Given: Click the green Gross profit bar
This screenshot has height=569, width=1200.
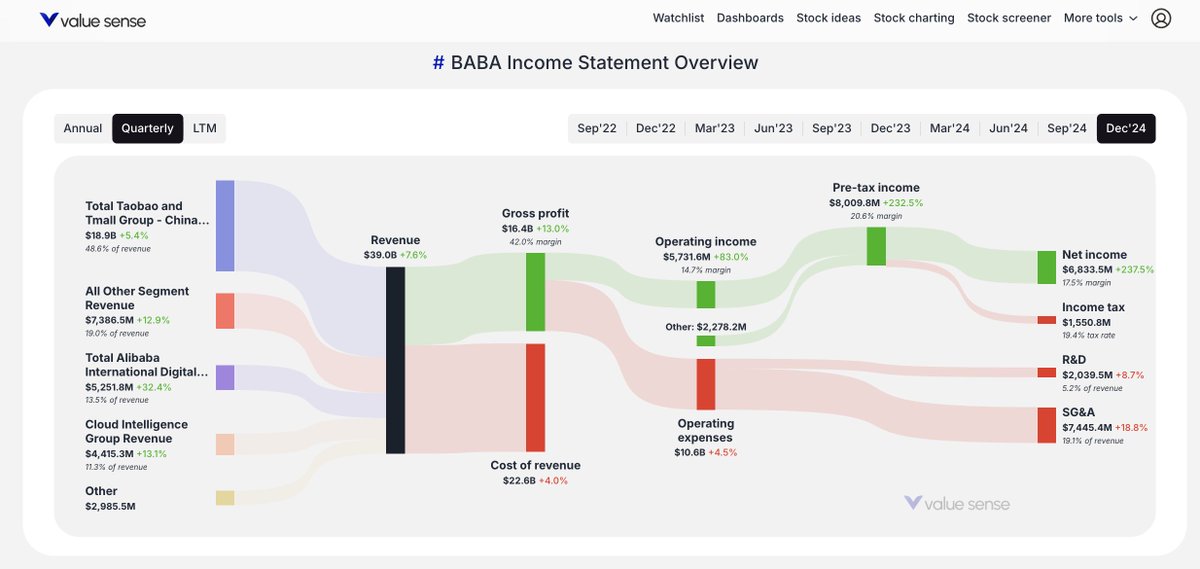Looking at the screenshot, I should coord(535,292).
